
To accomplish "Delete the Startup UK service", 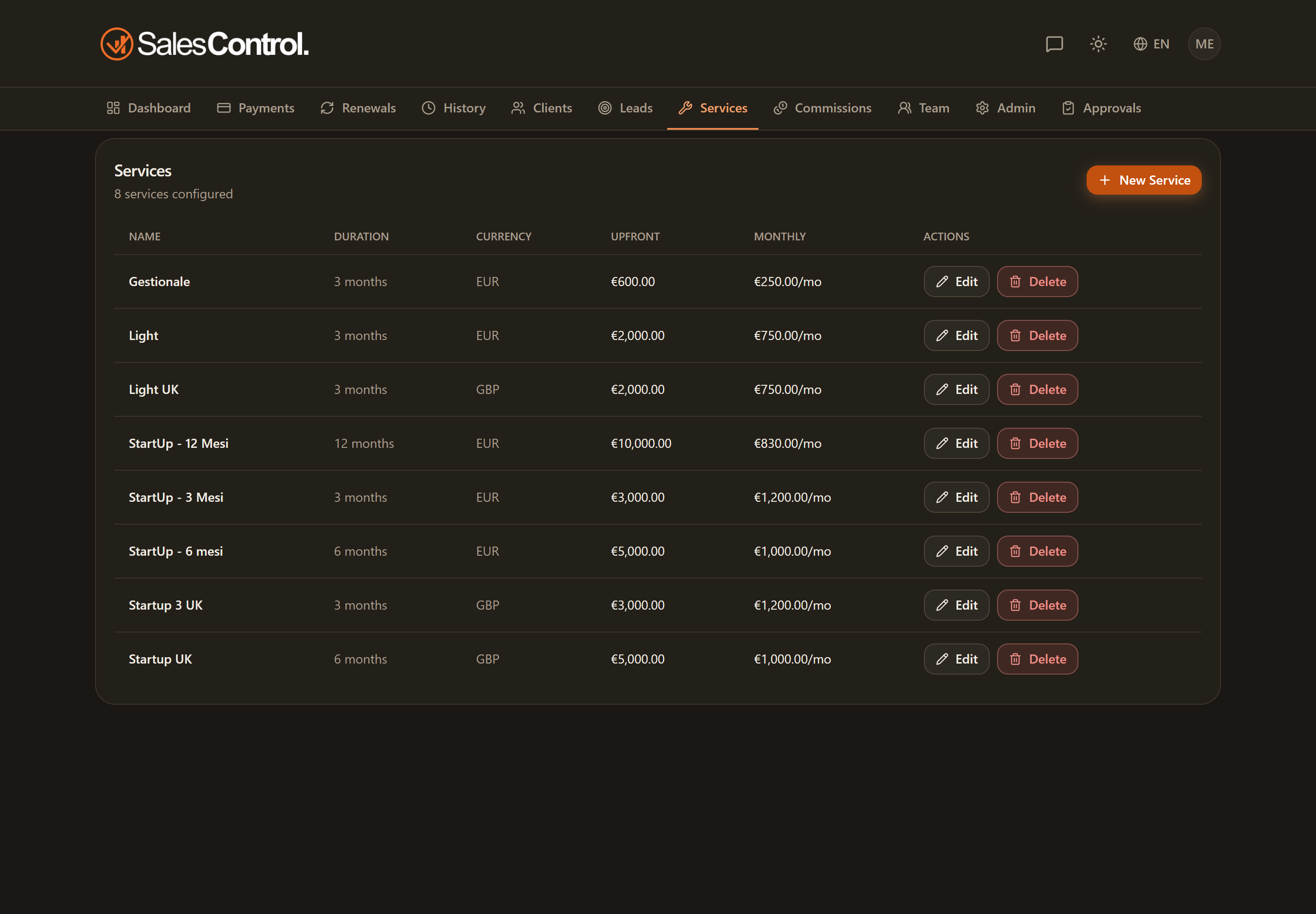I will pyautogui.click(x=1037, y=659).
